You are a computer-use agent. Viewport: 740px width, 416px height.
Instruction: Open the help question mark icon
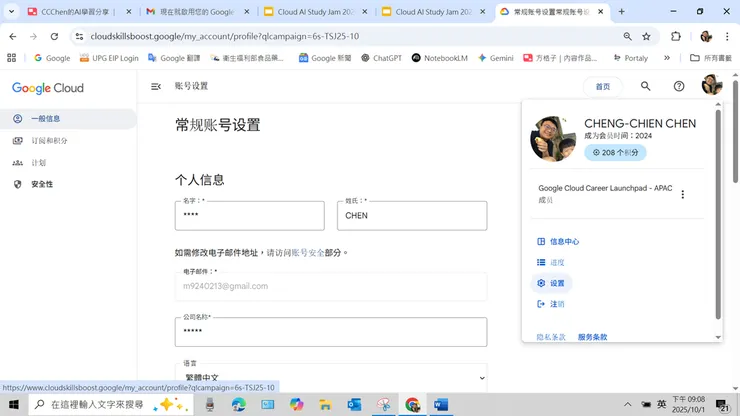[679, 86]
